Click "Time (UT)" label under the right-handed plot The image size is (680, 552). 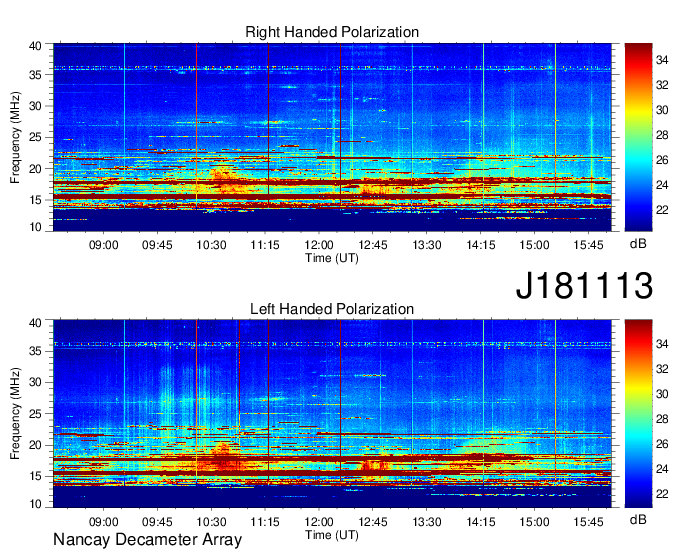pos(332,258)
